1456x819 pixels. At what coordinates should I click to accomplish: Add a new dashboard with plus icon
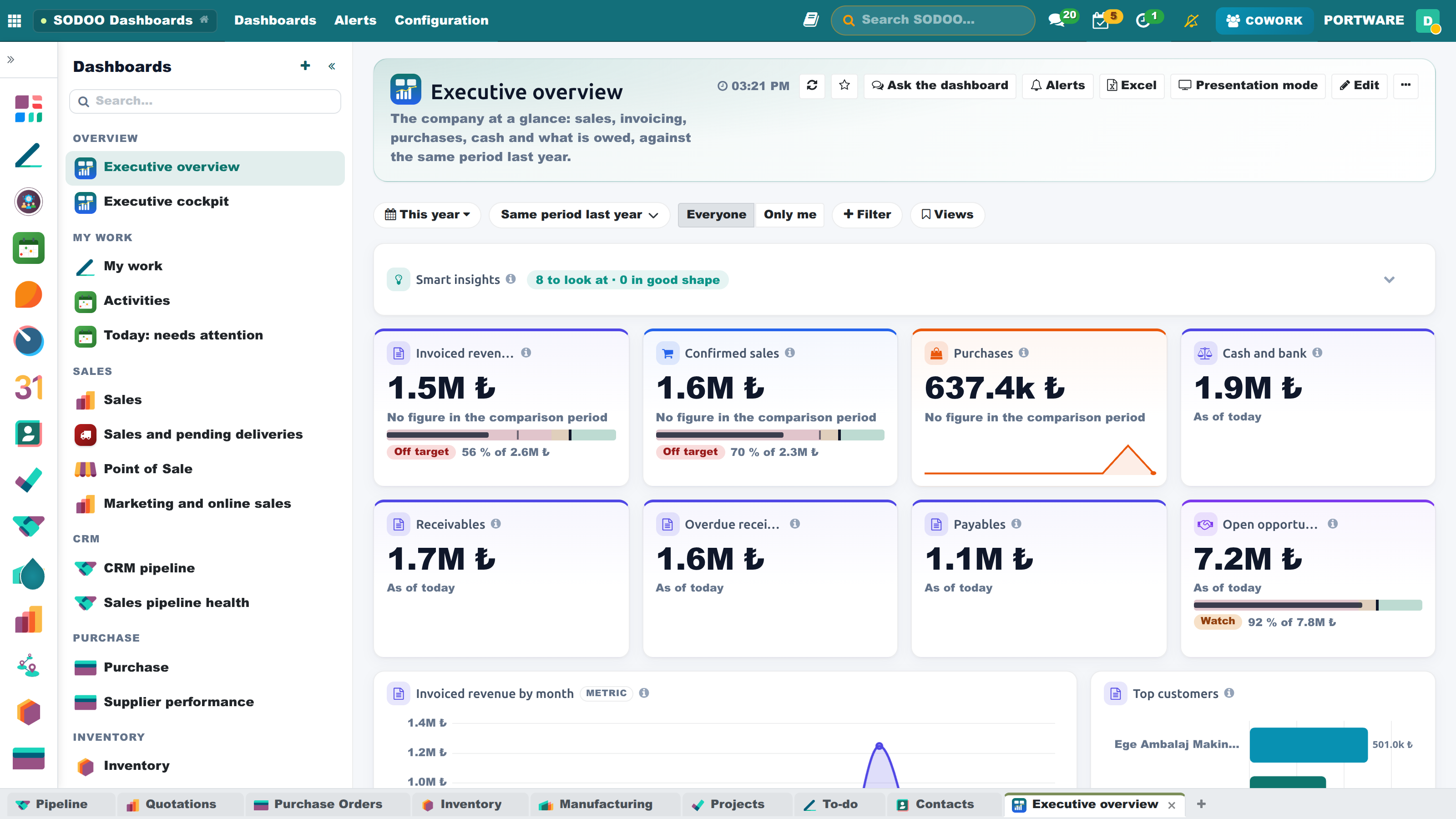point(305,66)
